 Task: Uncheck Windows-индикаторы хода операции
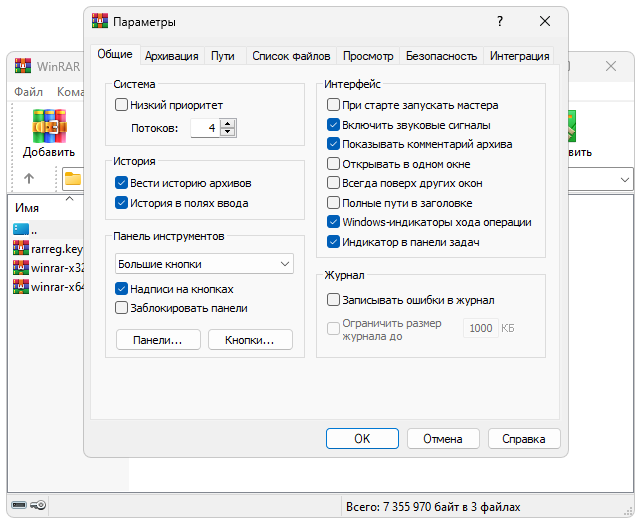333,222
